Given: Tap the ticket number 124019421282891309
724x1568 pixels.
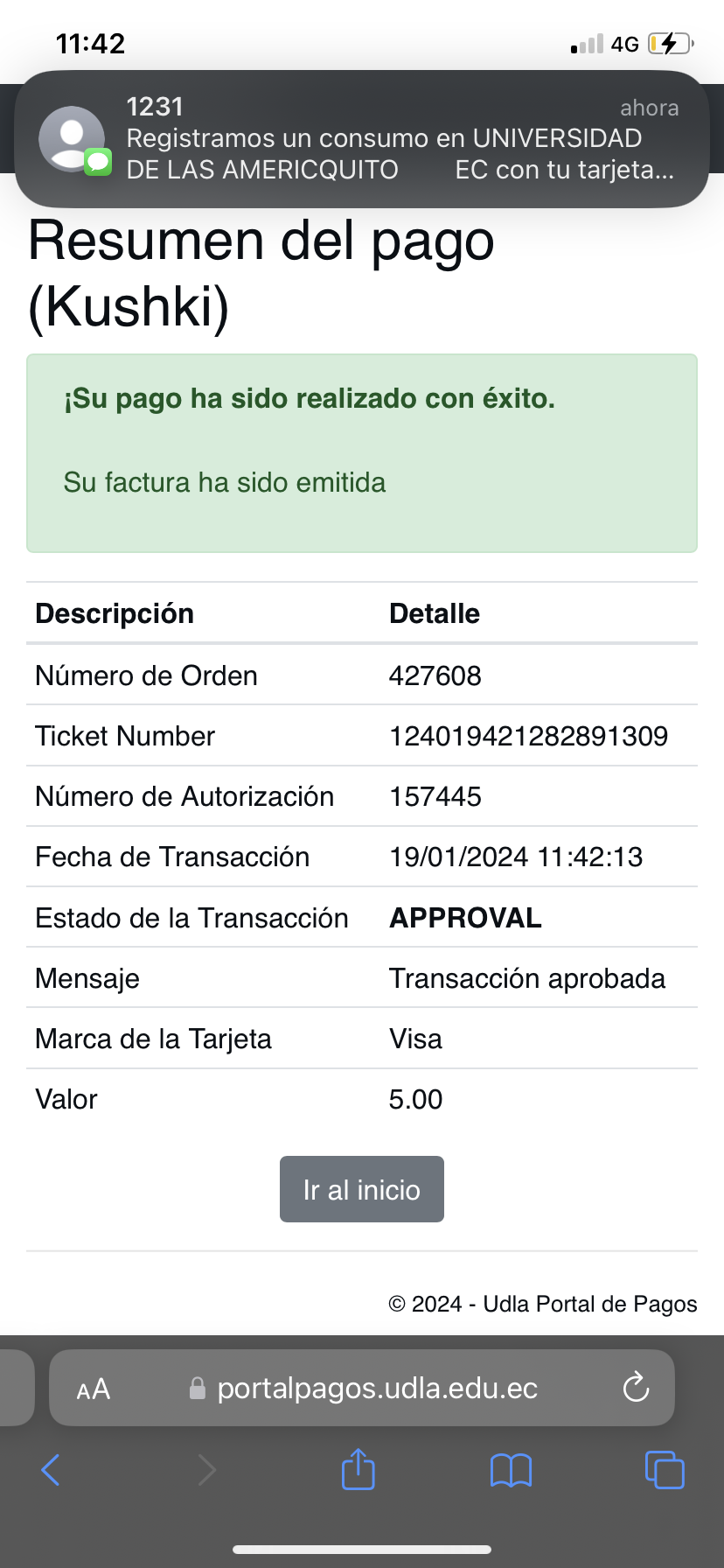Looking at the screenshot, I should point(528,736).
